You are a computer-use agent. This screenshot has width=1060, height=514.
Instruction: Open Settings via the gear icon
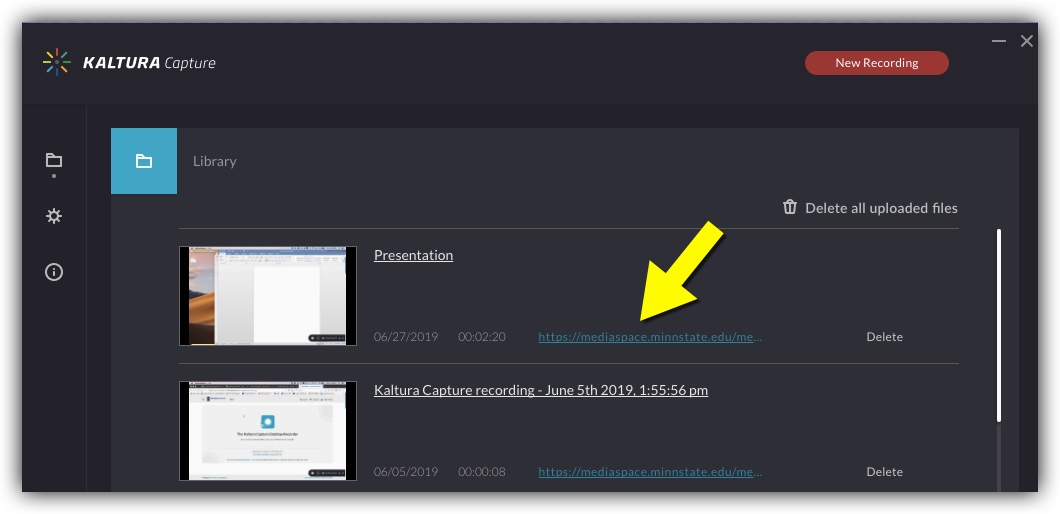(54, 216)
